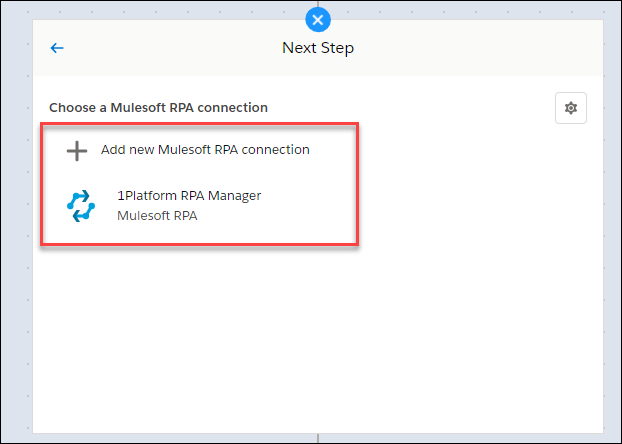Click the plus icon to add a connection
Screen dimensions: 622x444
pos(77,151)
